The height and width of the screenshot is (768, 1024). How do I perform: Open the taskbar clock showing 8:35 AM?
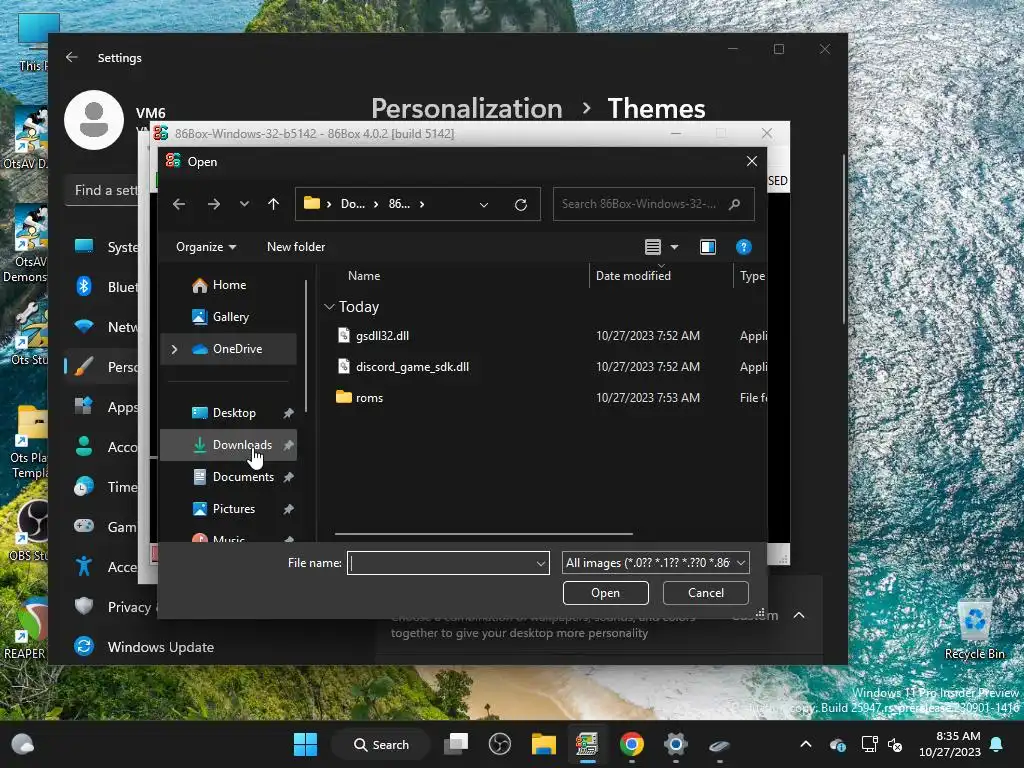coord(950,744)
